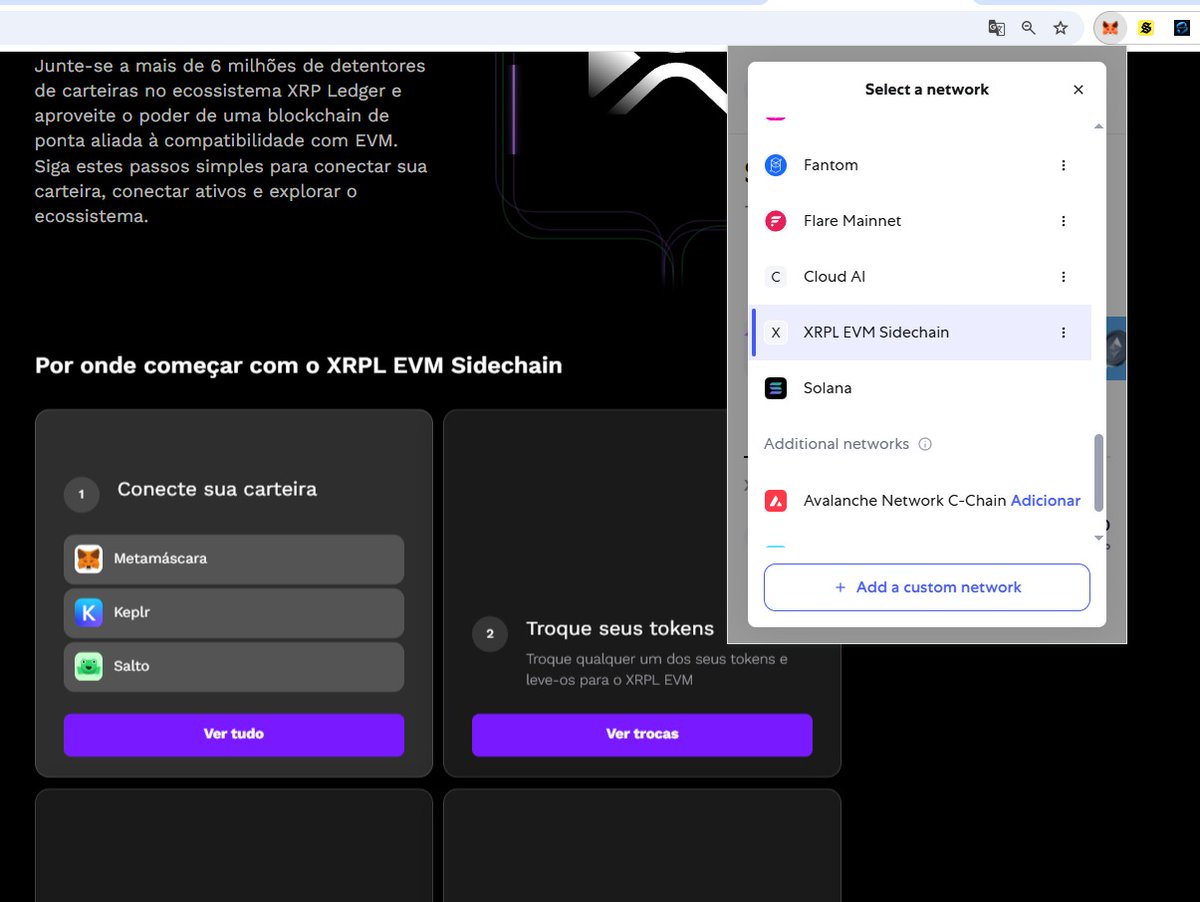Viewport: 1200px width, 902px height.
Task: Open the MetaMask fox extension icon
Action: coord(1110,28)
